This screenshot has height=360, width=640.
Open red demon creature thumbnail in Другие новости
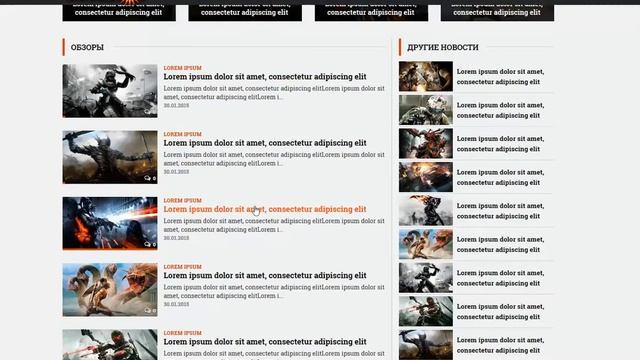coord(426,143)
